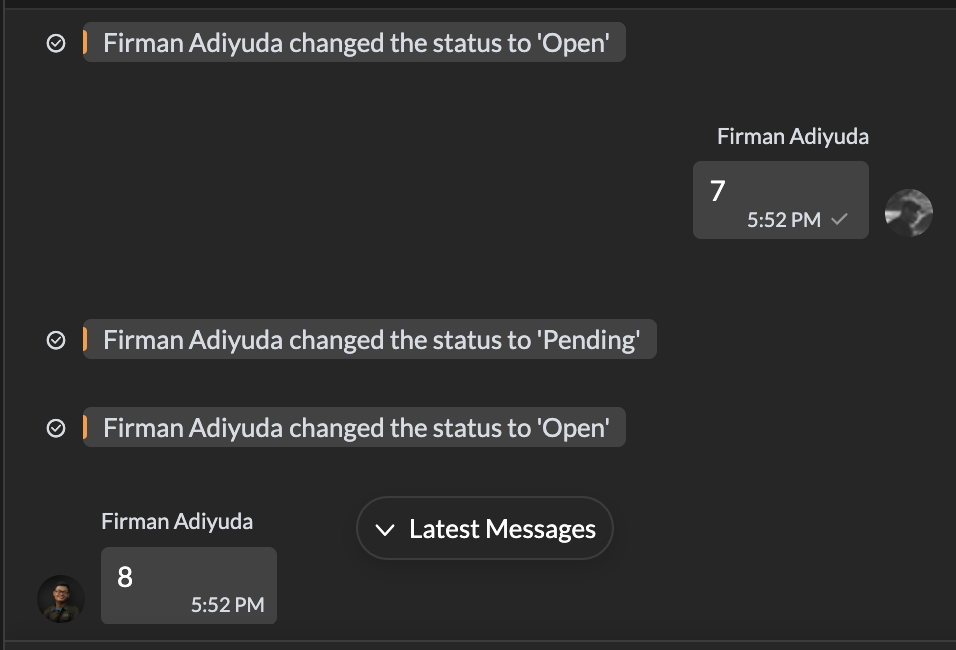Select the status changed to 'Pending' note
Viewport: 956px width, 650px height.
point(370,340)
